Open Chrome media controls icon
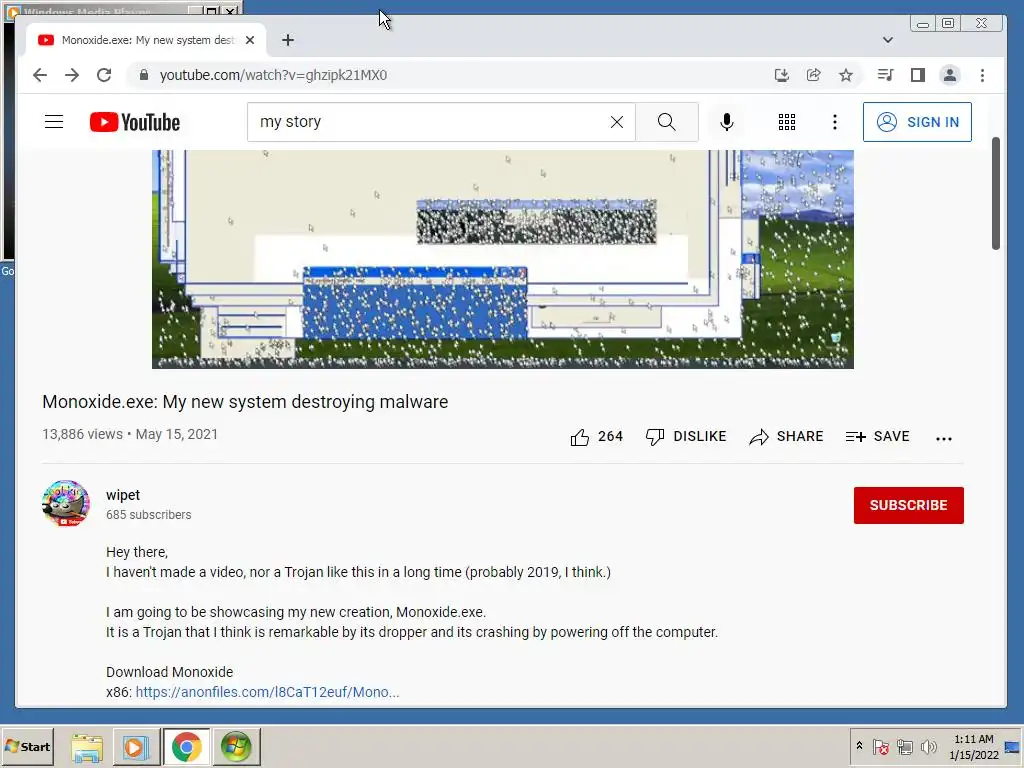1024x768 pixels. [886, 75]
